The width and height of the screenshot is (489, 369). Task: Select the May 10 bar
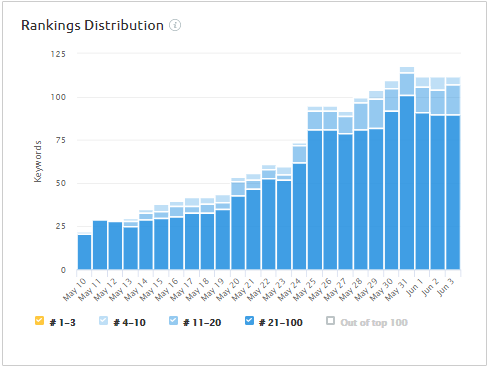(84, 251)
